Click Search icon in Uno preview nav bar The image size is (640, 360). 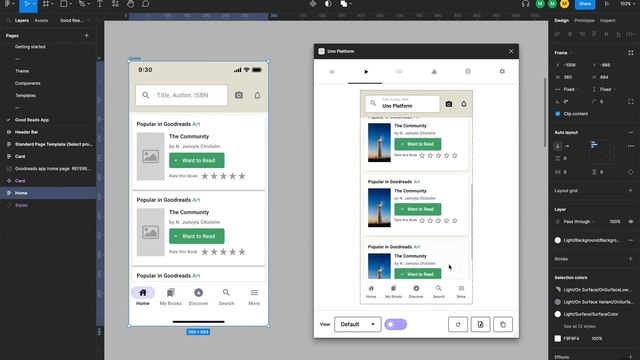tap(438, 288)
